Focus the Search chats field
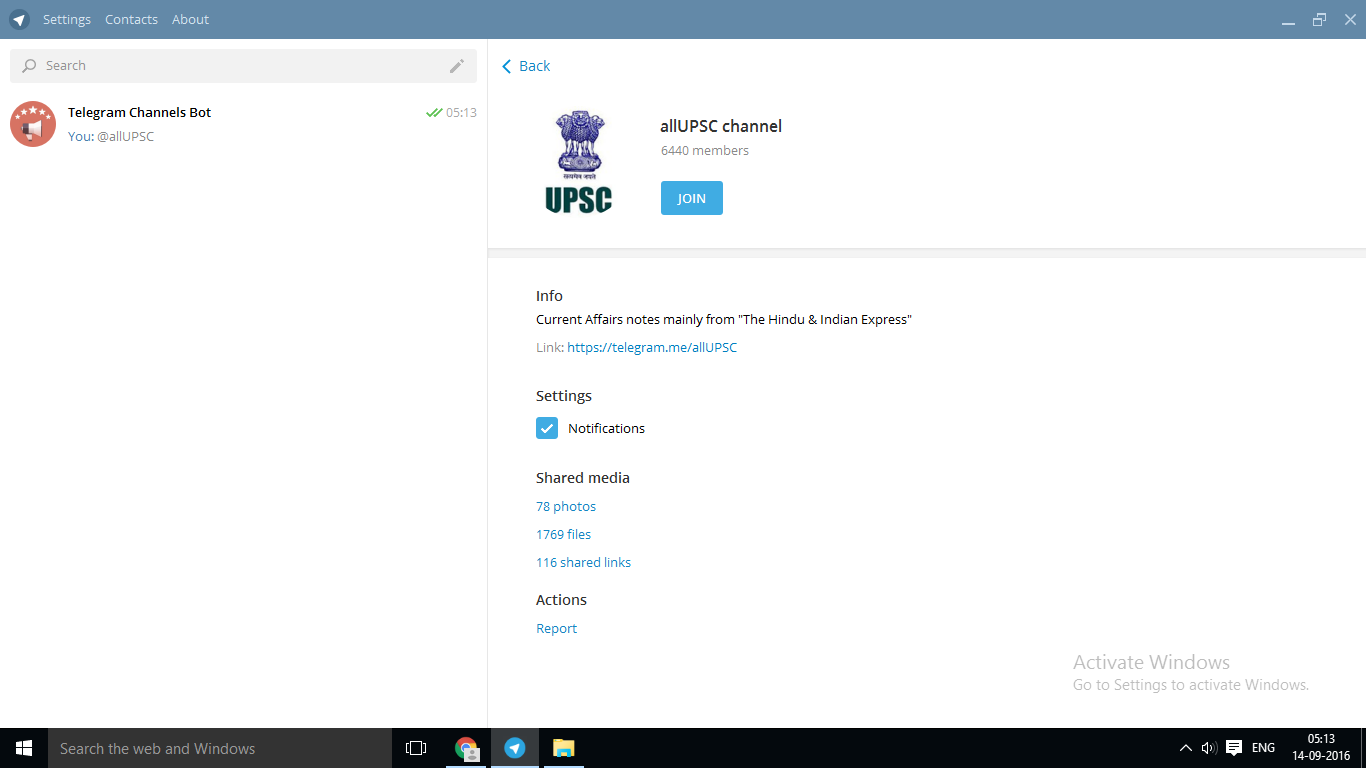Viewport: 1366px width, 768px height. tap(243, 66)
